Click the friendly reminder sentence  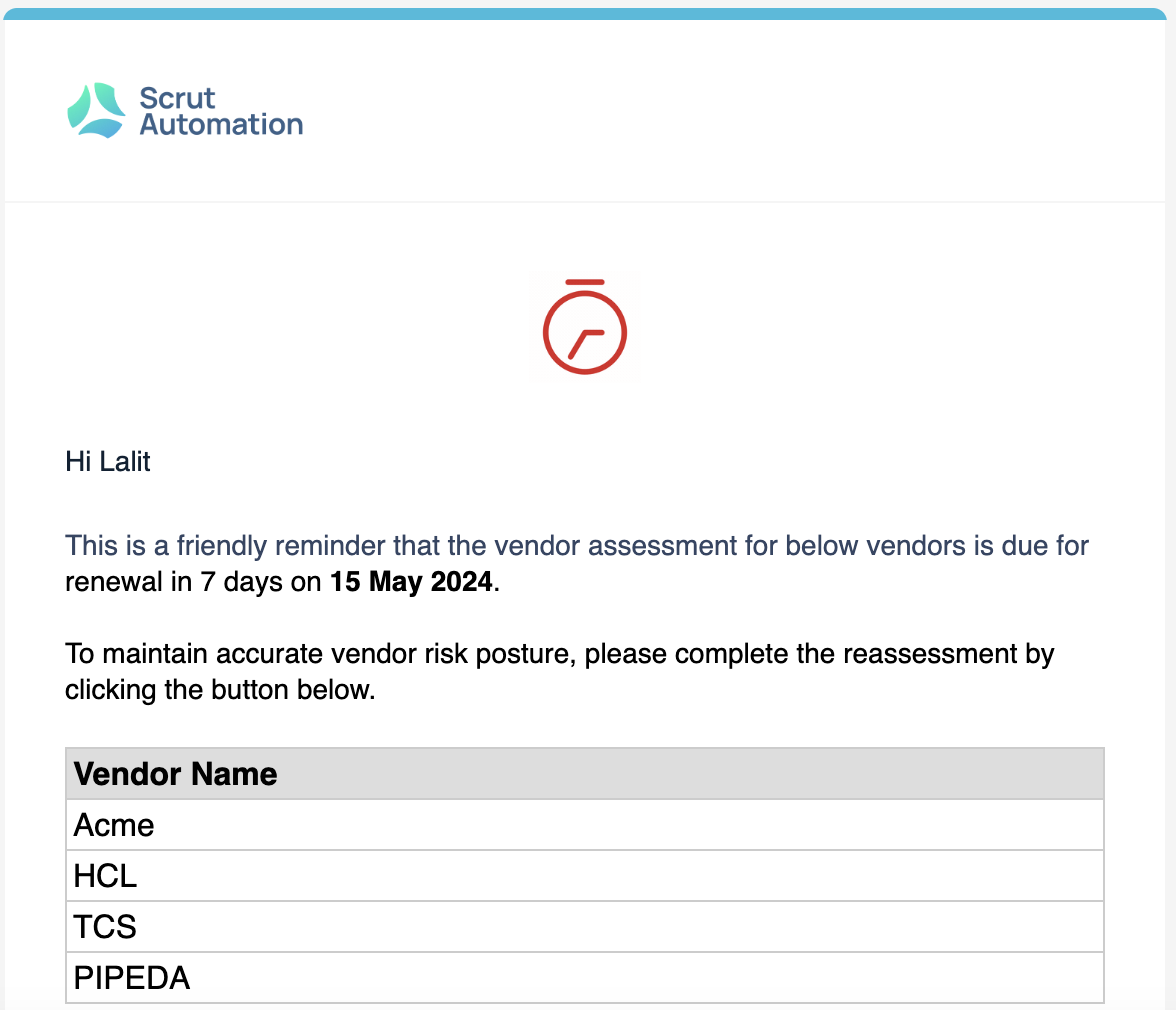[577, 564]
